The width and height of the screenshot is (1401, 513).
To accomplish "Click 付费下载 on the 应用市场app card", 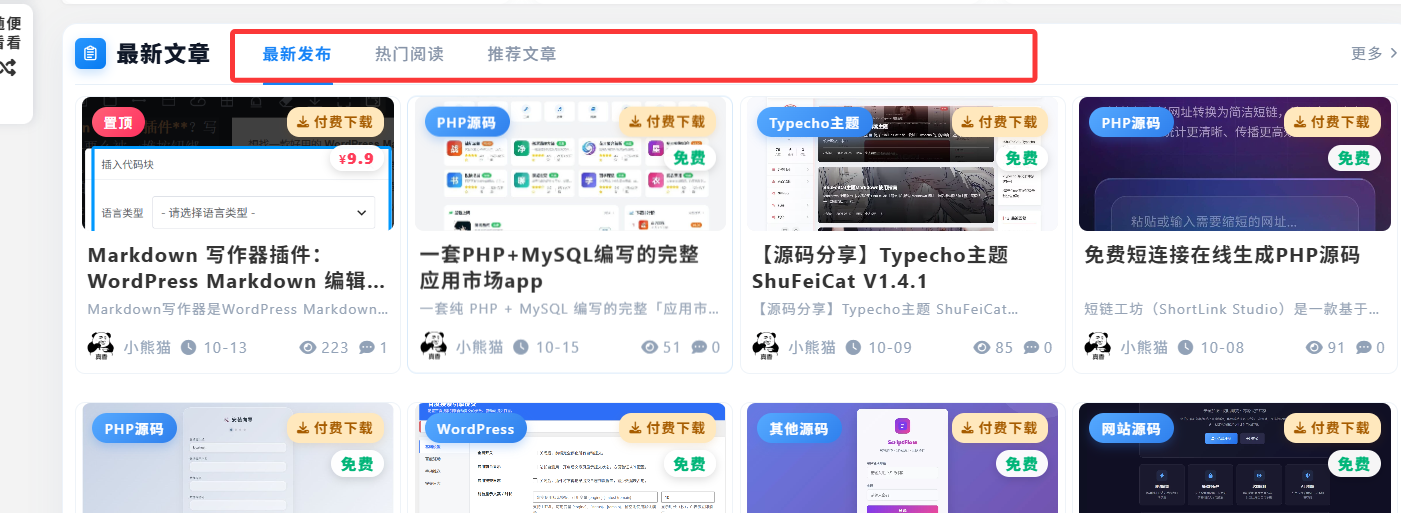I will (666, 122).
